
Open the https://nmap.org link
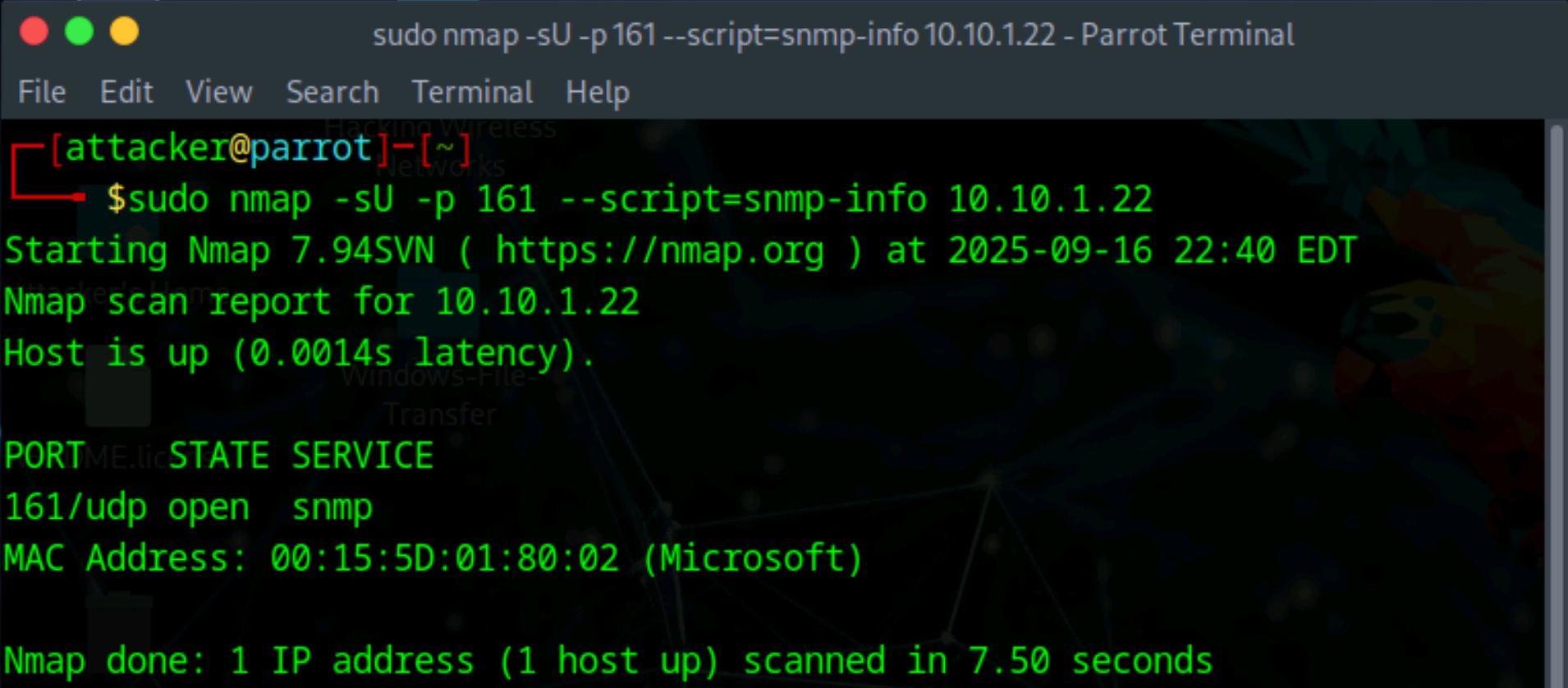[659, 251]
